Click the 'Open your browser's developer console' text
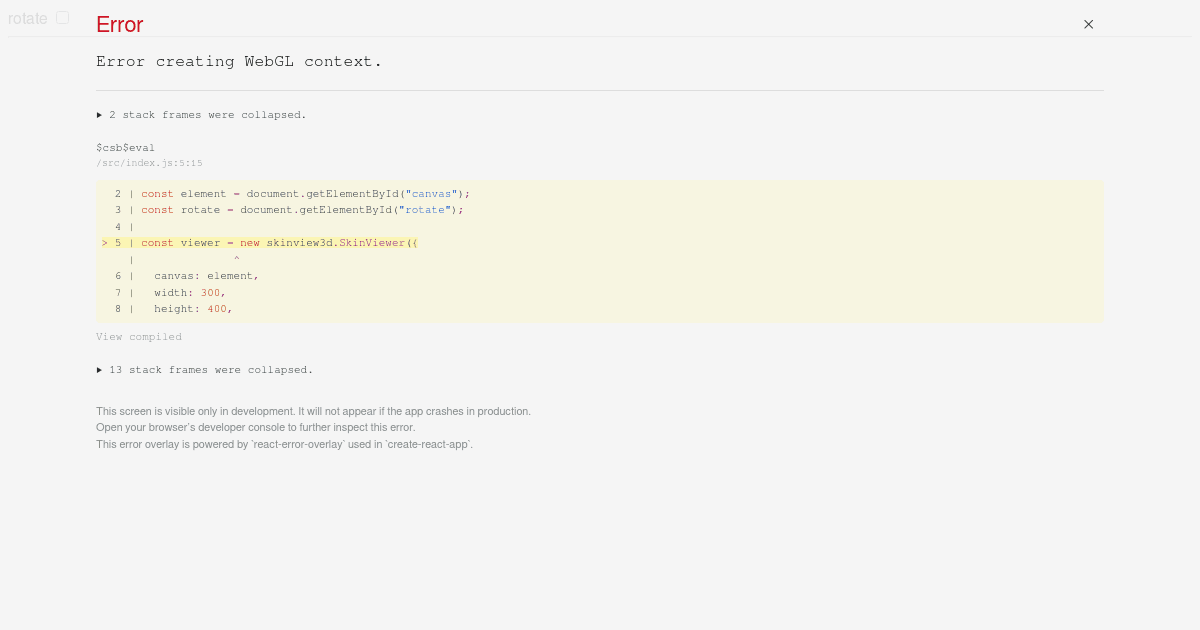 255,427
